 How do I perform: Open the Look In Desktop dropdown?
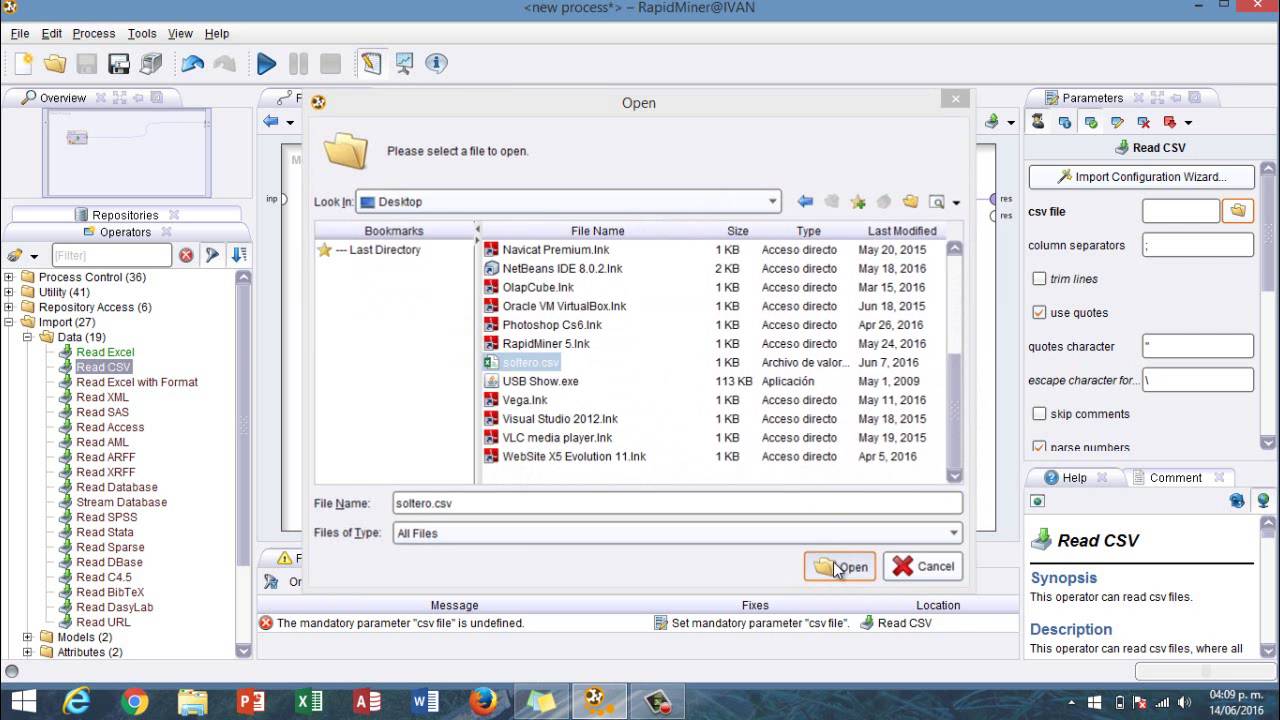tap(772, 202)
